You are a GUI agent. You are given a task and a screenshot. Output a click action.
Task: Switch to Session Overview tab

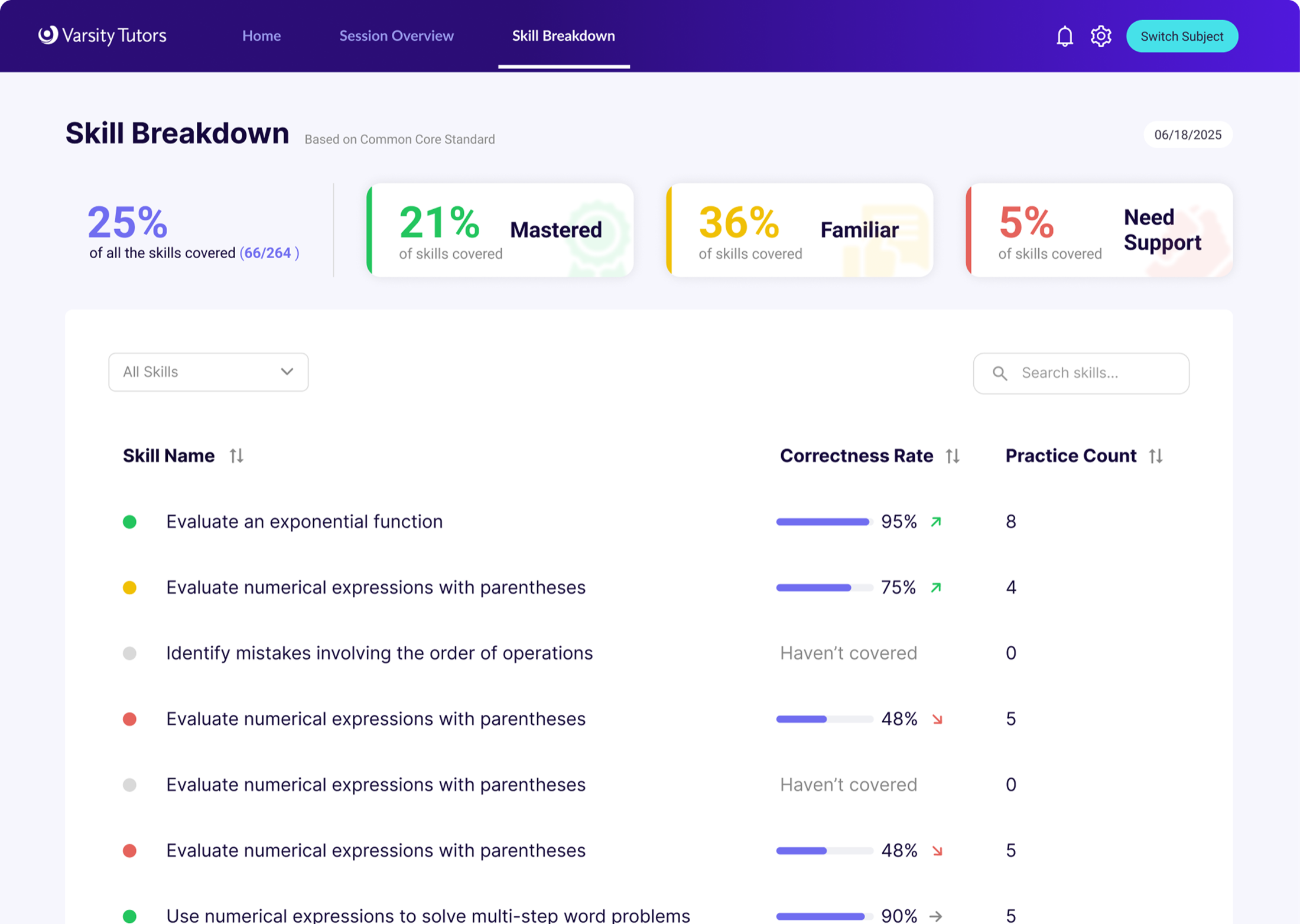[x=396, y=35]
